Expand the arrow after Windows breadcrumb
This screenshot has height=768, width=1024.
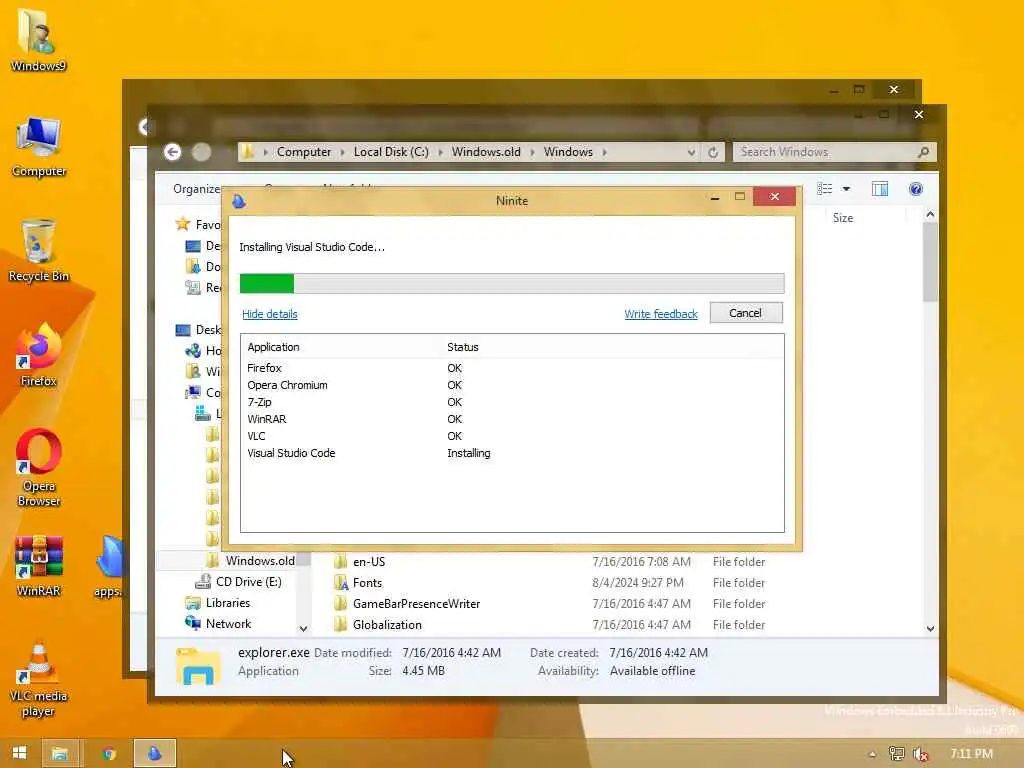click(605, 152)
